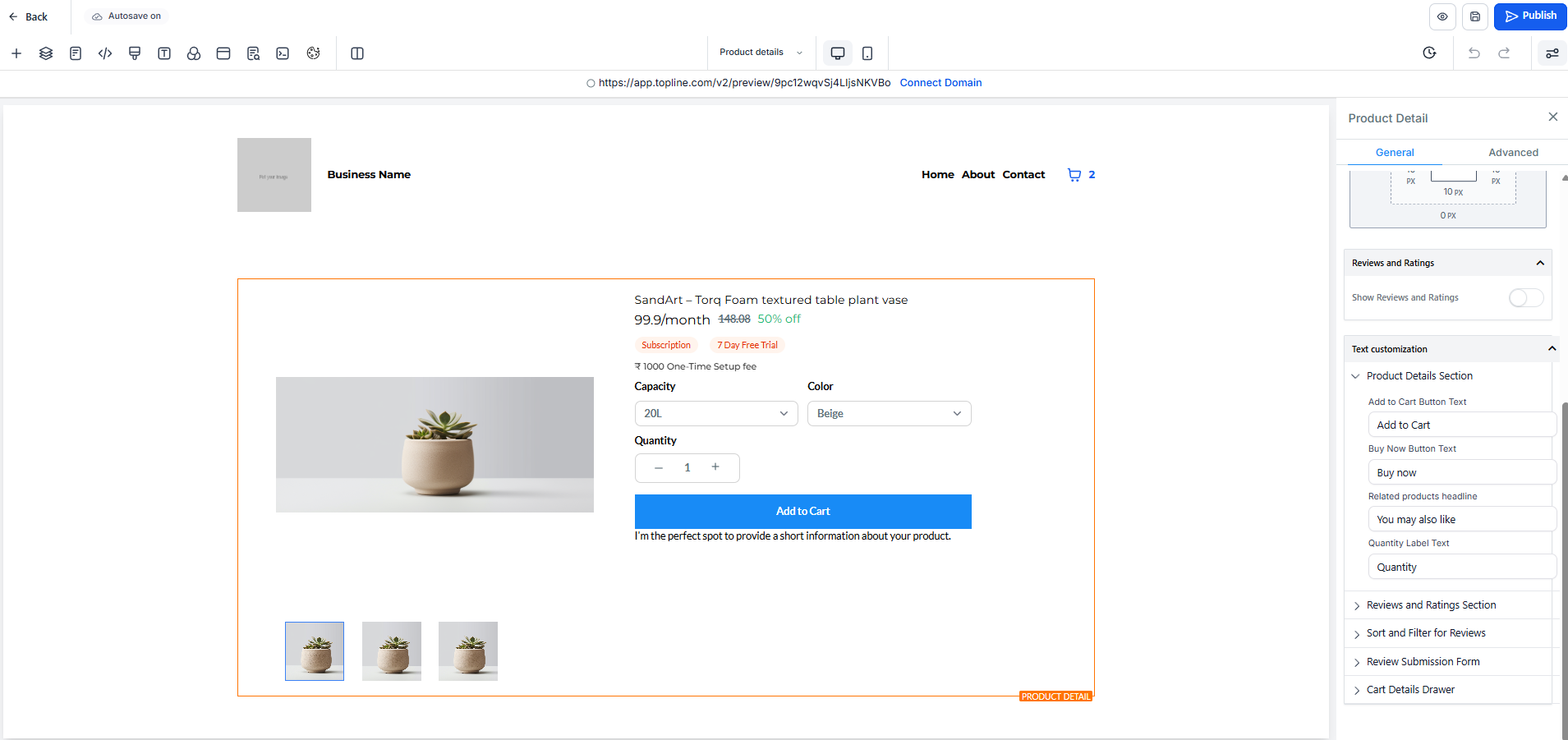Open the layers panel icon

46,53
